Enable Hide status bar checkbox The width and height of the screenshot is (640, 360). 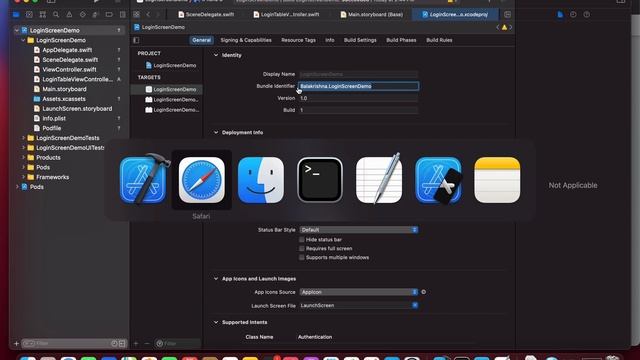pyautogui.click(x=302, y=240)
